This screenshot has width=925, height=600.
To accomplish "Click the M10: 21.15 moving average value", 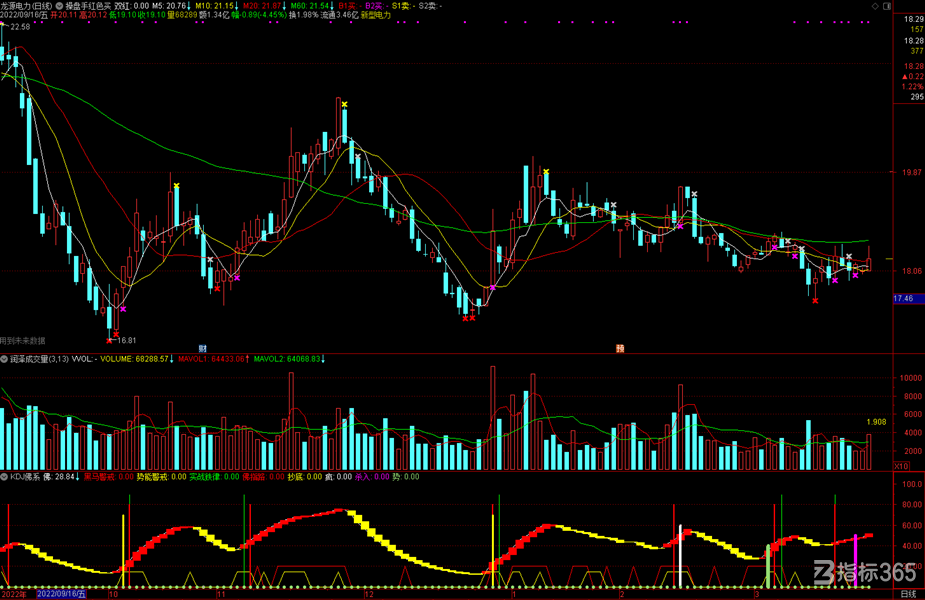I will point(217,6).
